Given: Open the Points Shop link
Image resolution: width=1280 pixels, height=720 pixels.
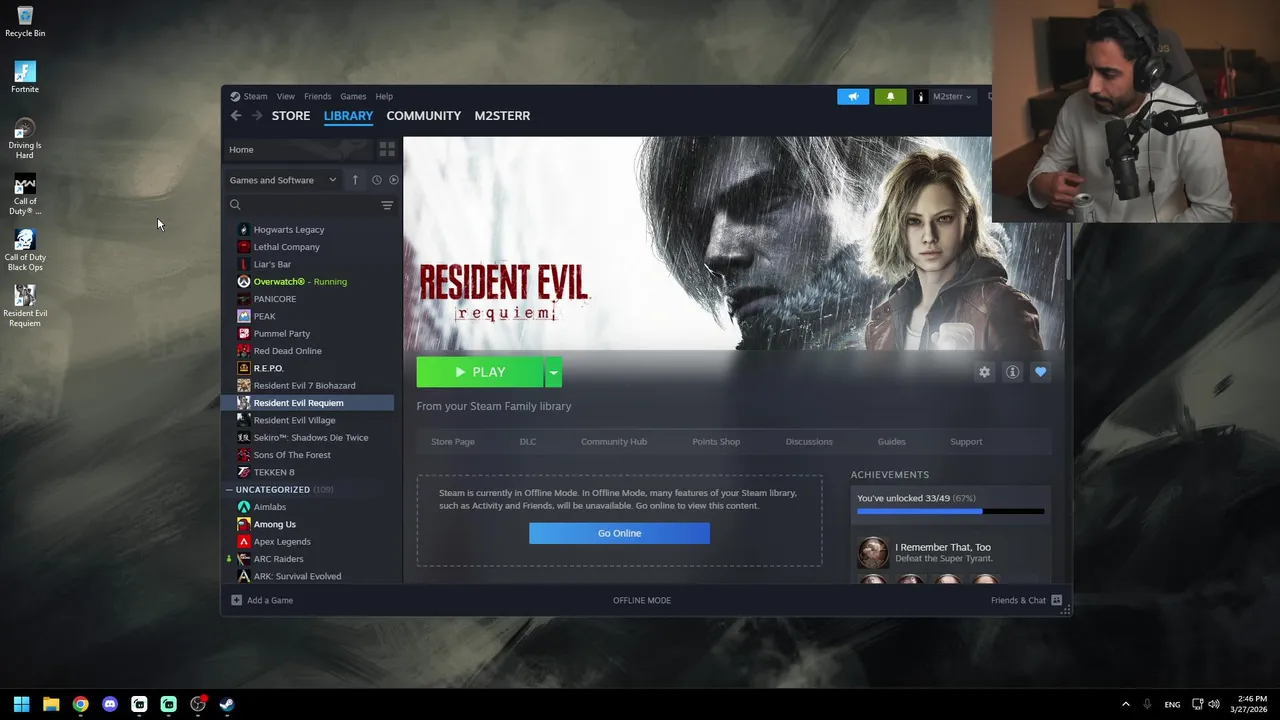Looking at the screenshot, I should pyautogui.click(x=716, y=442).
